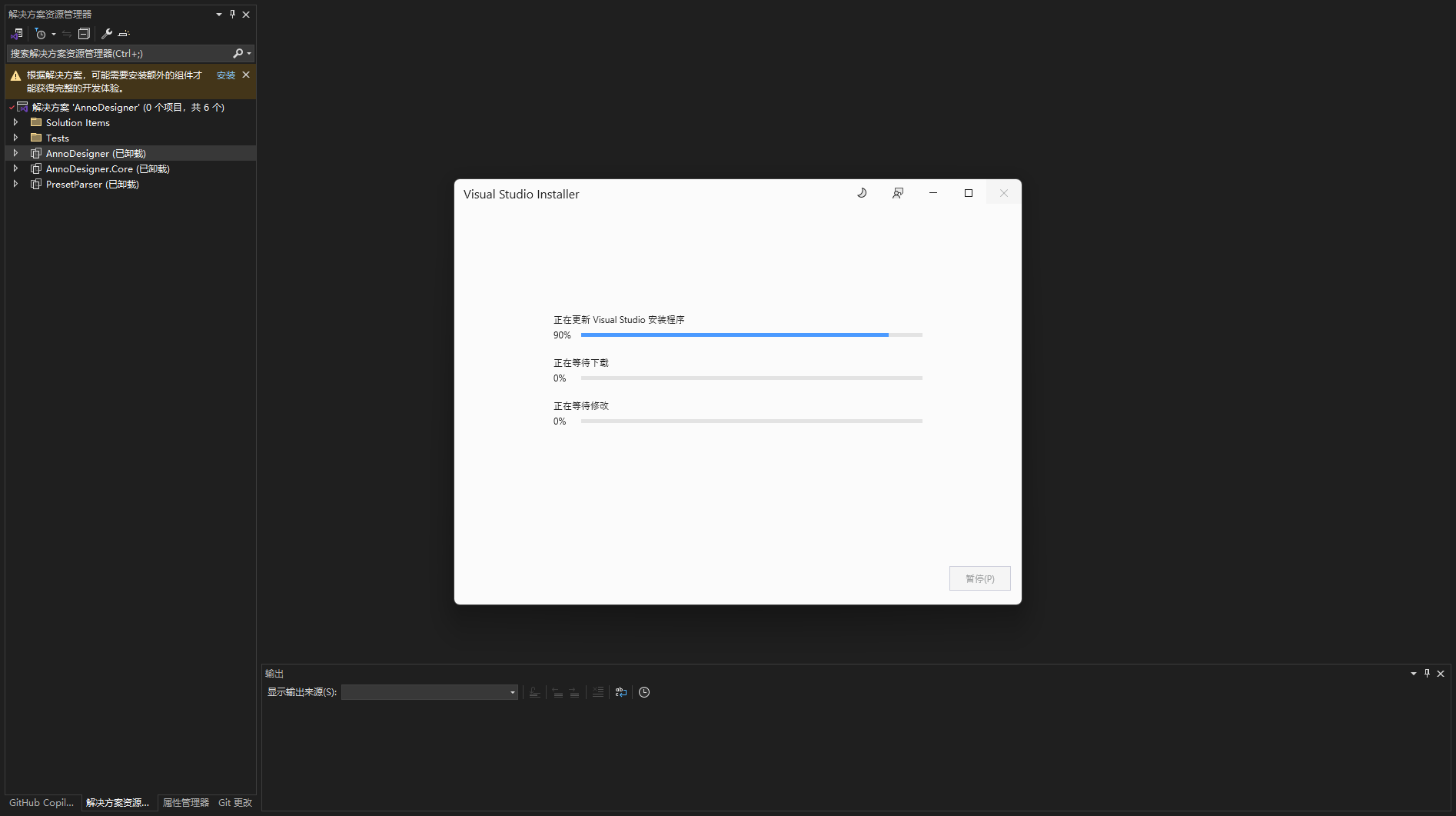Click the pending changes filter clock icon
The width and height of the screenshot is (1456, 816).
coord(41,34)
